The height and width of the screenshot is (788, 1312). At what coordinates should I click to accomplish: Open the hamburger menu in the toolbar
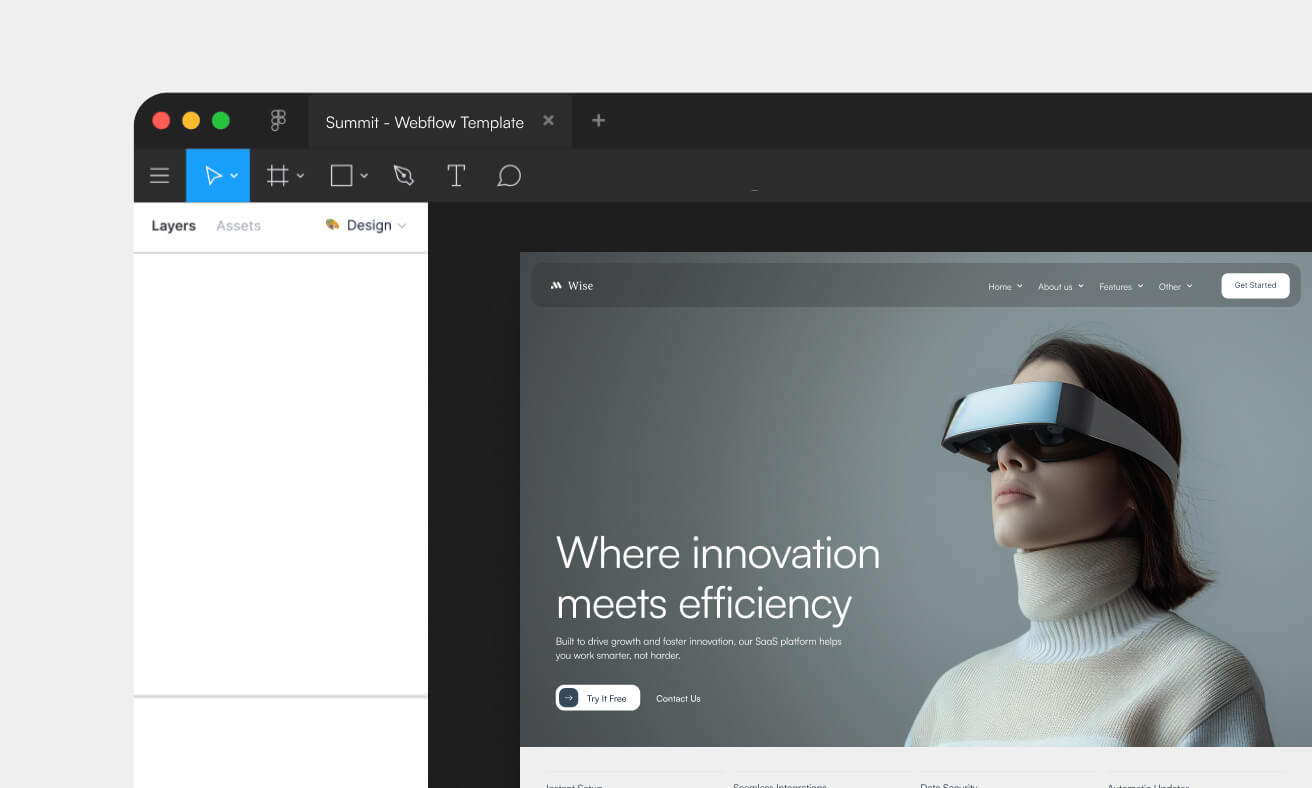pos(159,175)
